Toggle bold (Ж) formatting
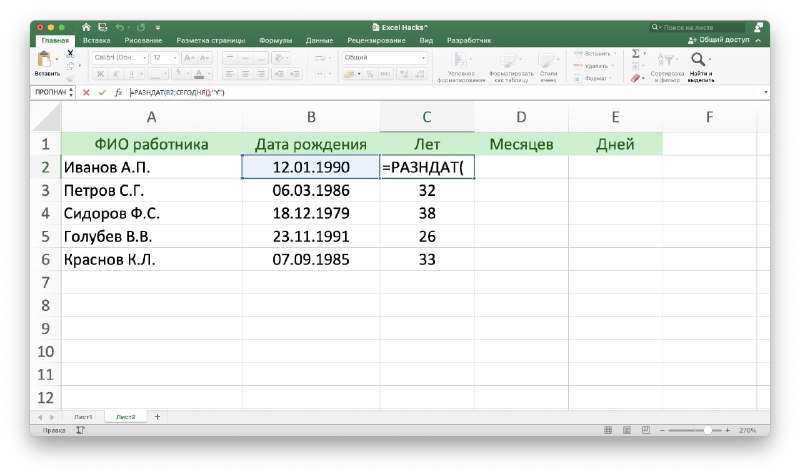Image resolution: width=800 pixels, height=476 pixels. coord(101,74)
